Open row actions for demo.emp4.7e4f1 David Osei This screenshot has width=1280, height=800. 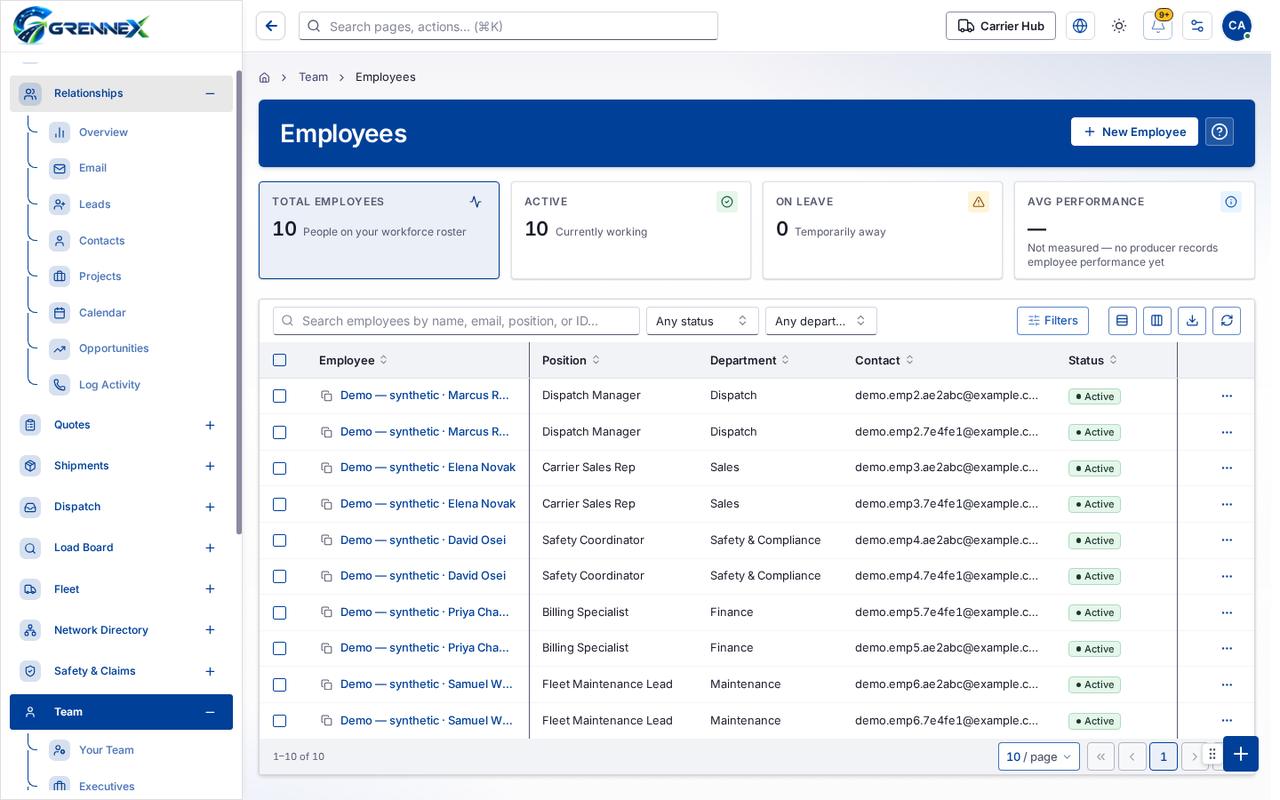[1227, 576]
